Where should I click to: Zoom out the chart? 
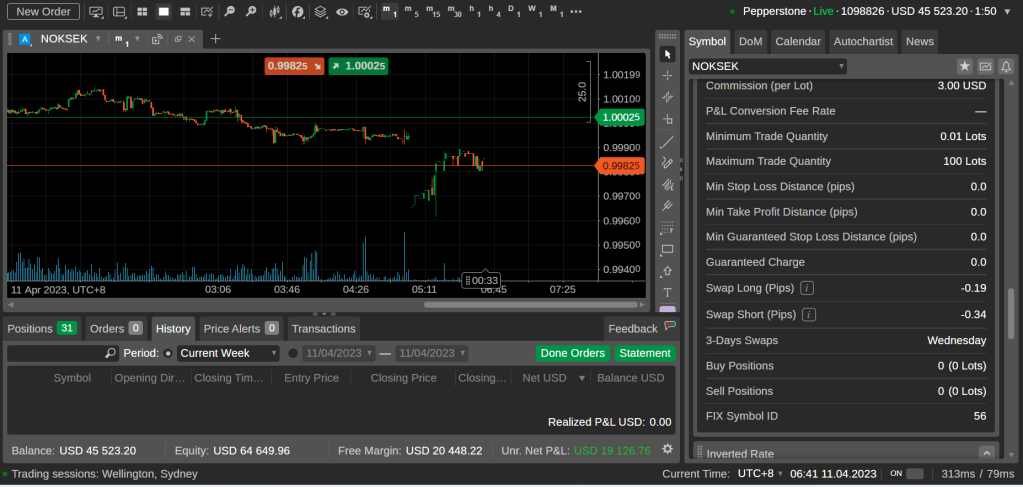click(x=230, y=11)
